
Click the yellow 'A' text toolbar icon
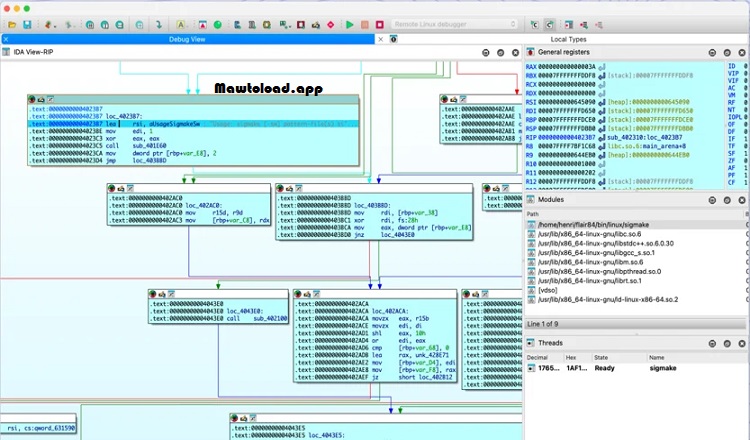181,24
